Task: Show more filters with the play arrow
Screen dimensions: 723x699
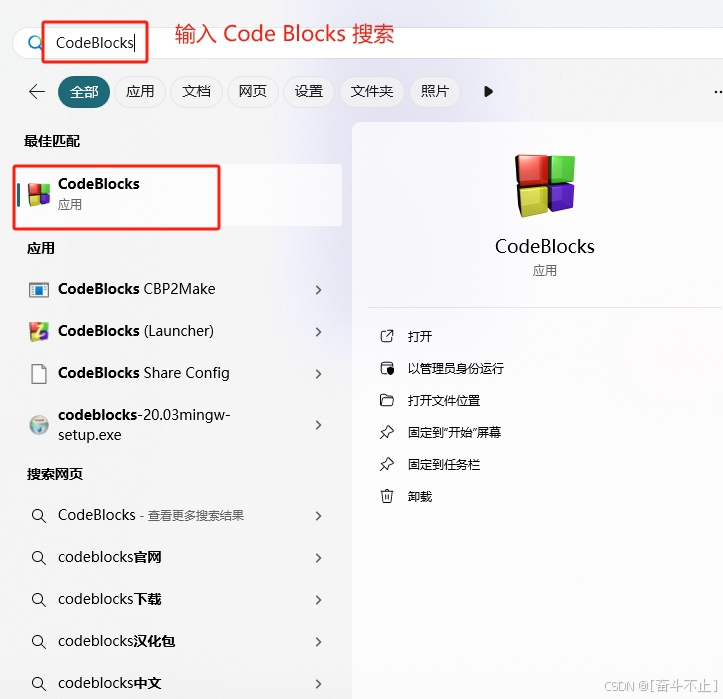Action: tap(488, 92)
